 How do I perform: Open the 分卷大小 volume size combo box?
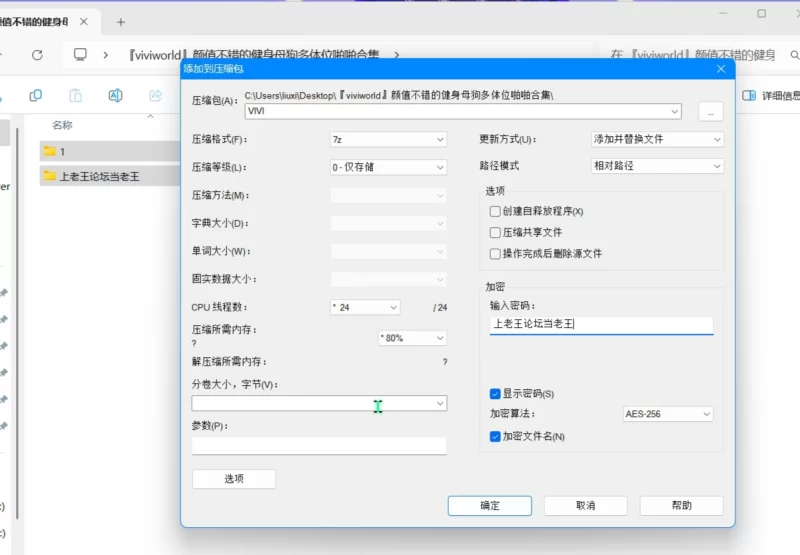[319, 403]
